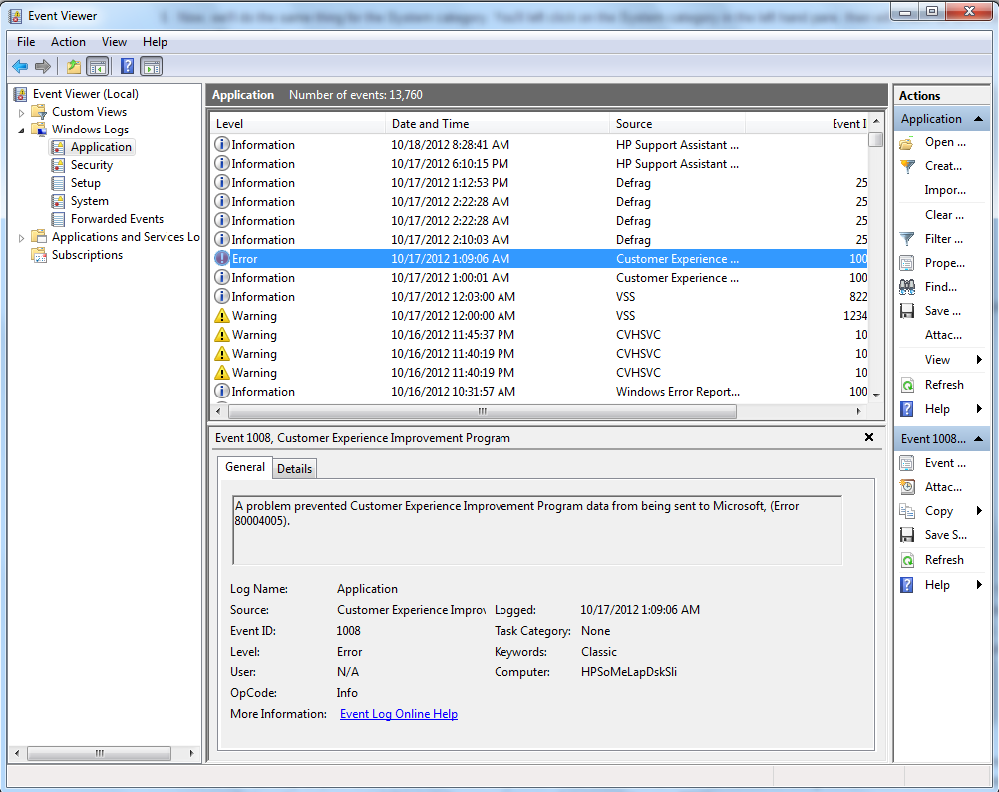
Task: Click the Find binoculars icon
Action: 907,287
